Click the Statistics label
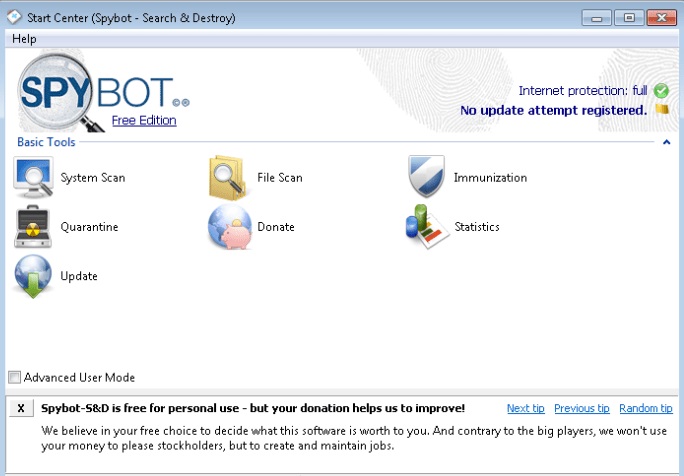 point(477,227)
